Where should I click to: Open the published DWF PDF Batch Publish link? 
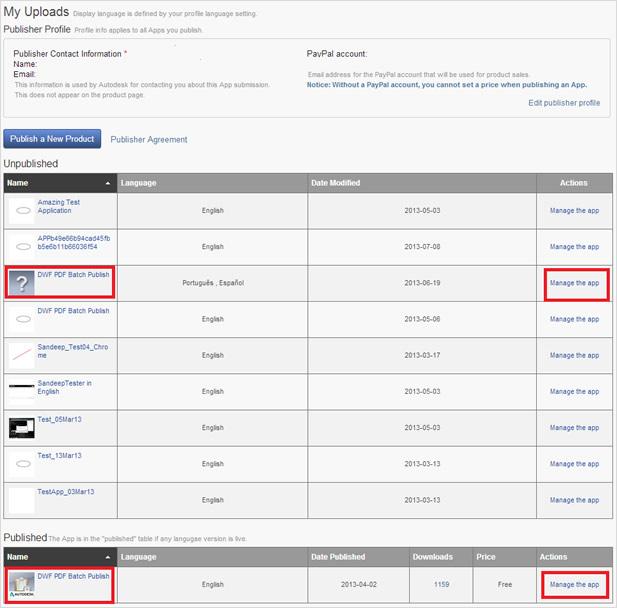73,576
